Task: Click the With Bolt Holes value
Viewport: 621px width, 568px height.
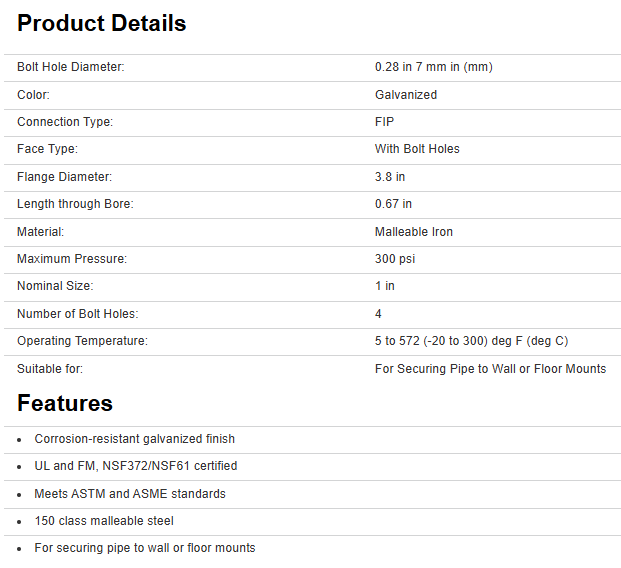Action: click(417, 149)
